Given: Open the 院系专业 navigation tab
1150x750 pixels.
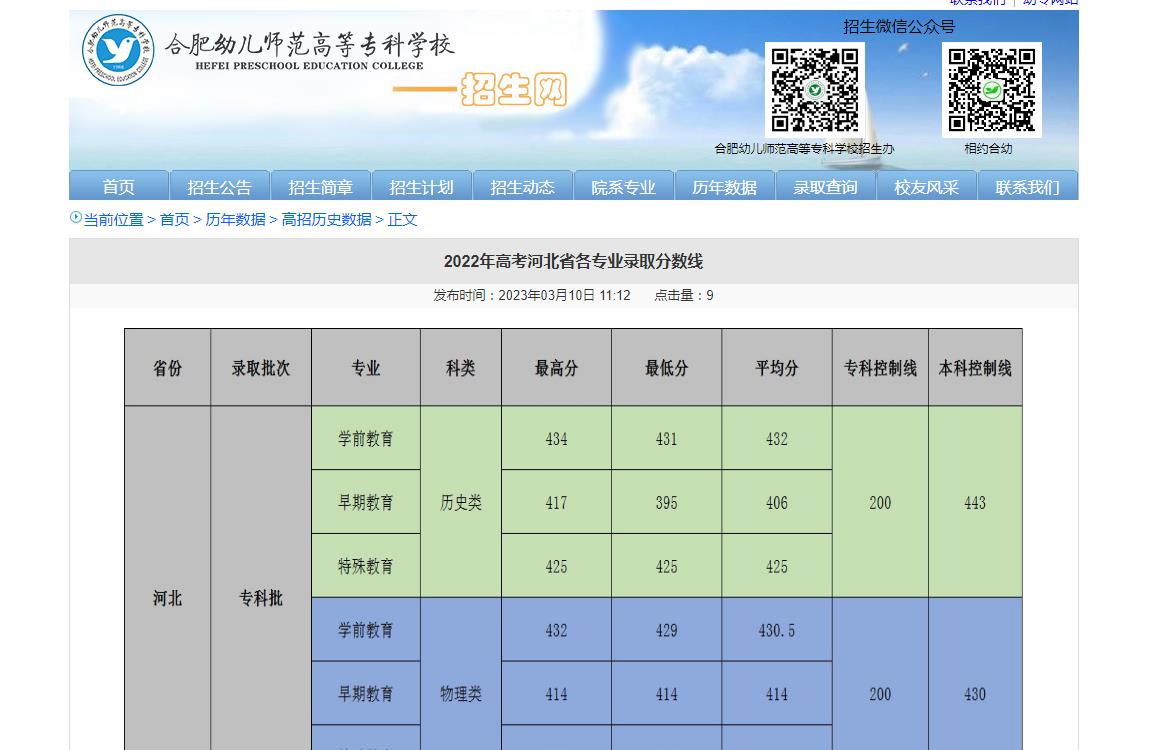Looking at the screenshot, I should 623,186.
